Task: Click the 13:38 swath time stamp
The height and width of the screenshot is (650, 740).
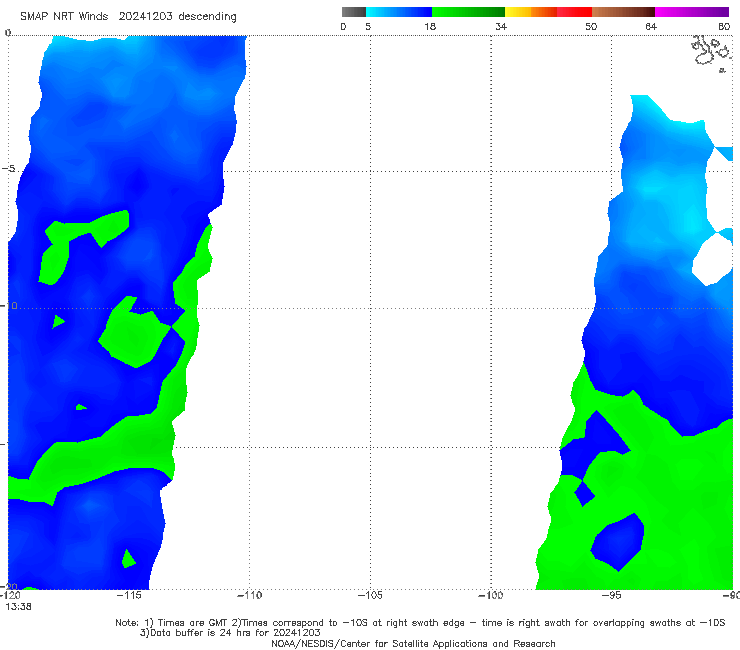Action: tap(18, 607)
